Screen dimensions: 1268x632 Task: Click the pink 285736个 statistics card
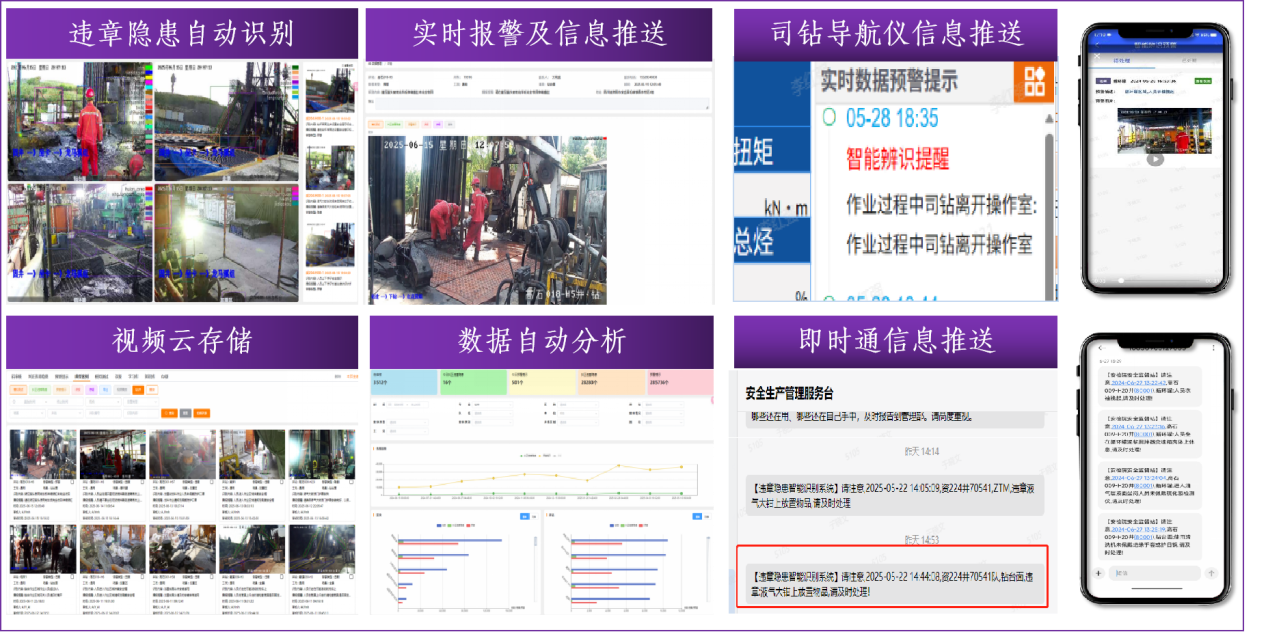point(679,382)
